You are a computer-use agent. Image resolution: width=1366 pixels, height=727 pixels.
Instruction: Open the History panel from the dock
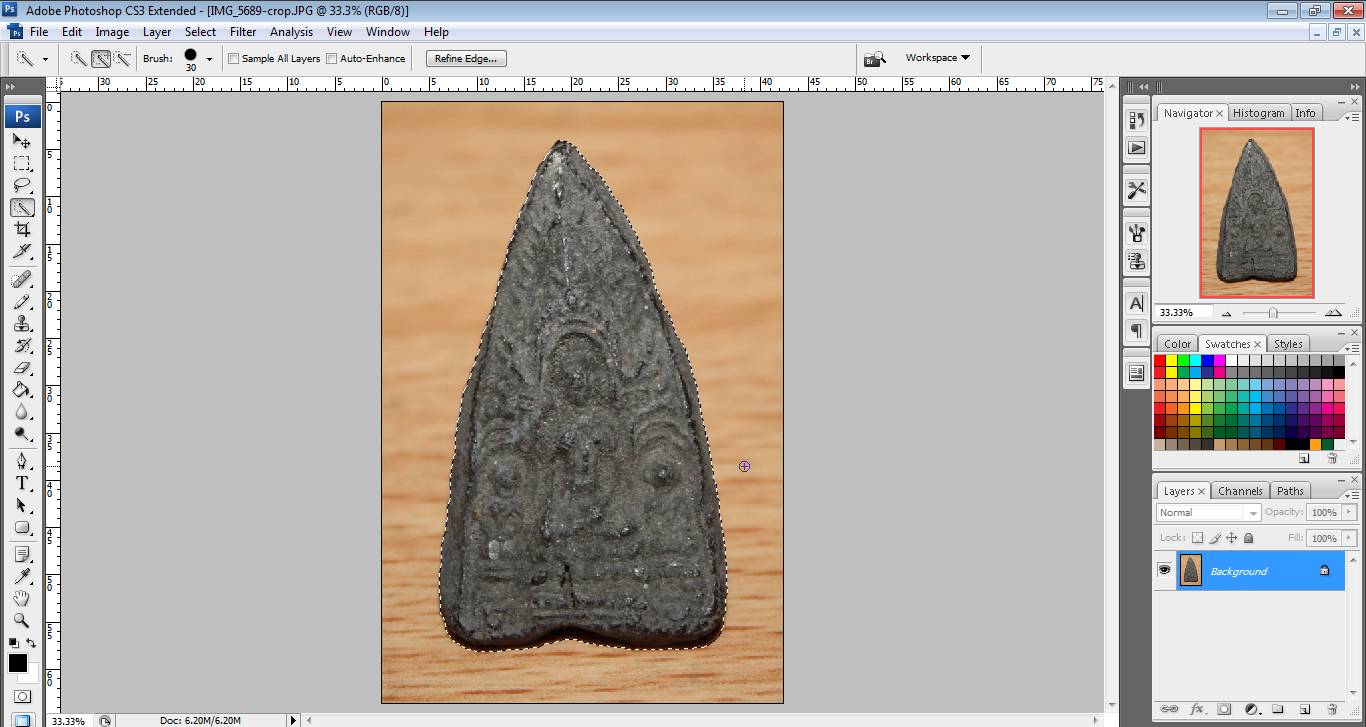1136,120
